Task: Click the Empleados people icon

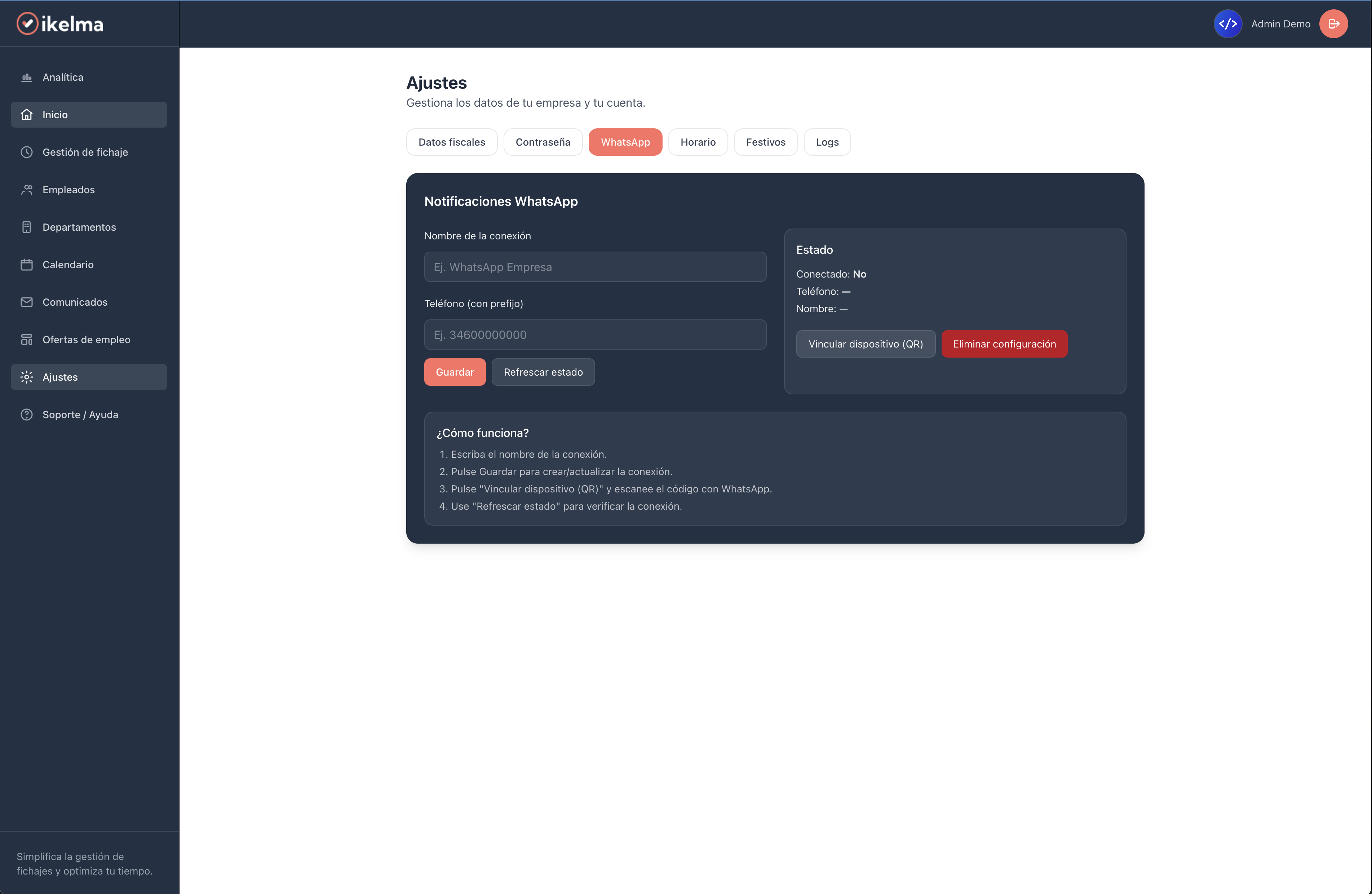Action: coord(27,190)
